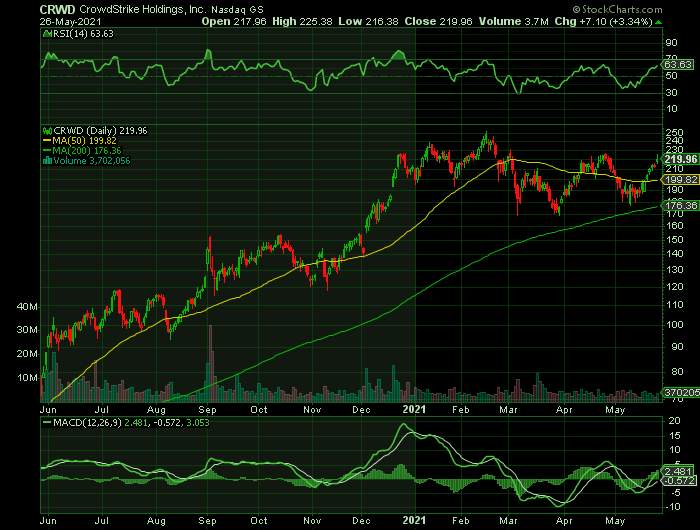Click the 199.82 MA(50) price tag
The image size is (700, 530).
[x=681, y=178]
